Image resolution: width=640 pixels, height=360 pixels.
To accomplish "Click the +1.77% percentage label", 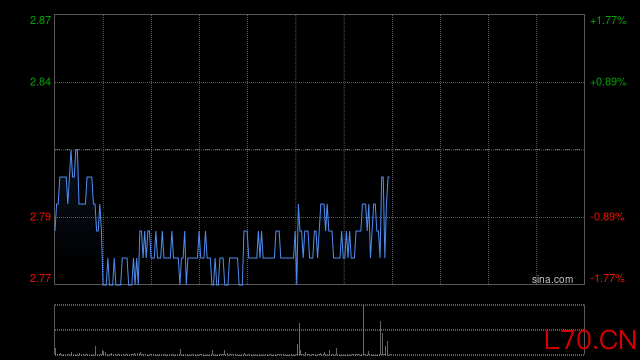I will click(608, 20).
